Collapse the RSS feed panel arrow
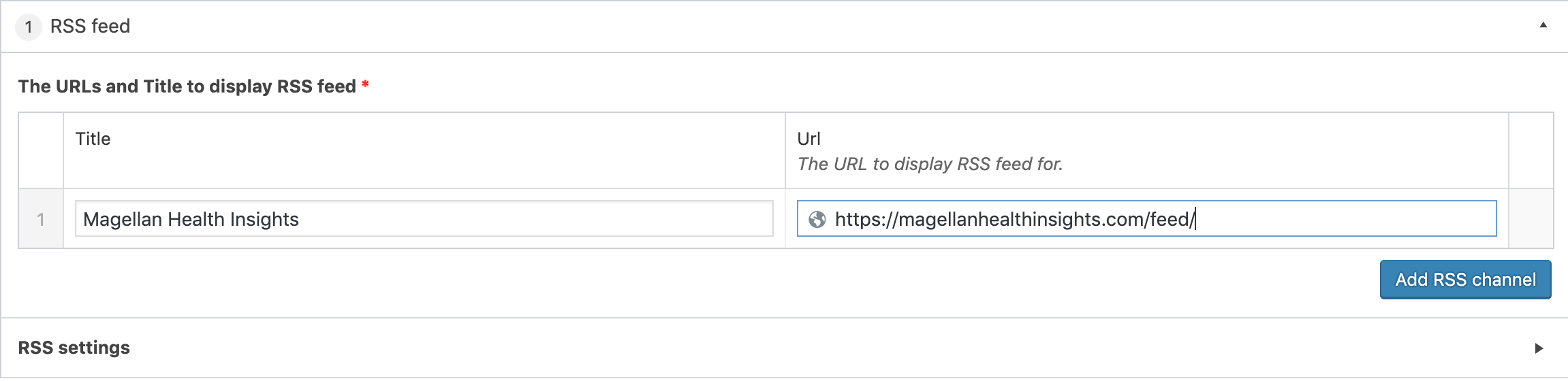 tap(1543, 25)
